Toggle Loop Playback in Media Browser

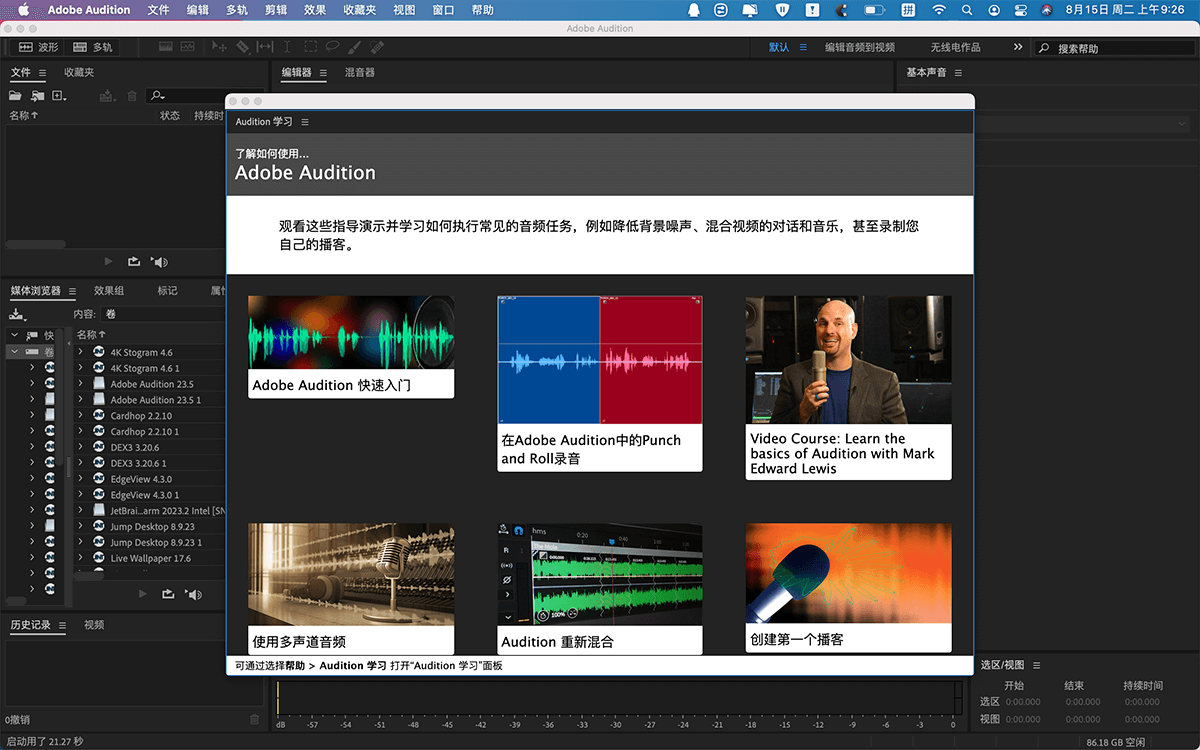168,594
